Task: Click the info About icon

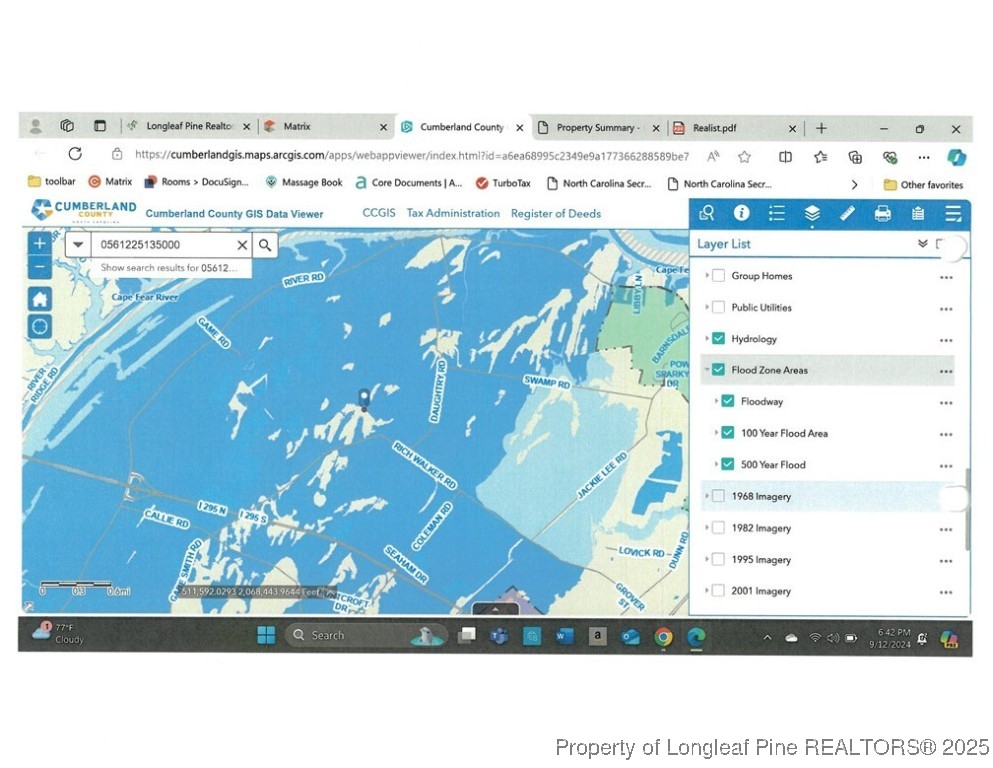Action: tap(741, 213)
